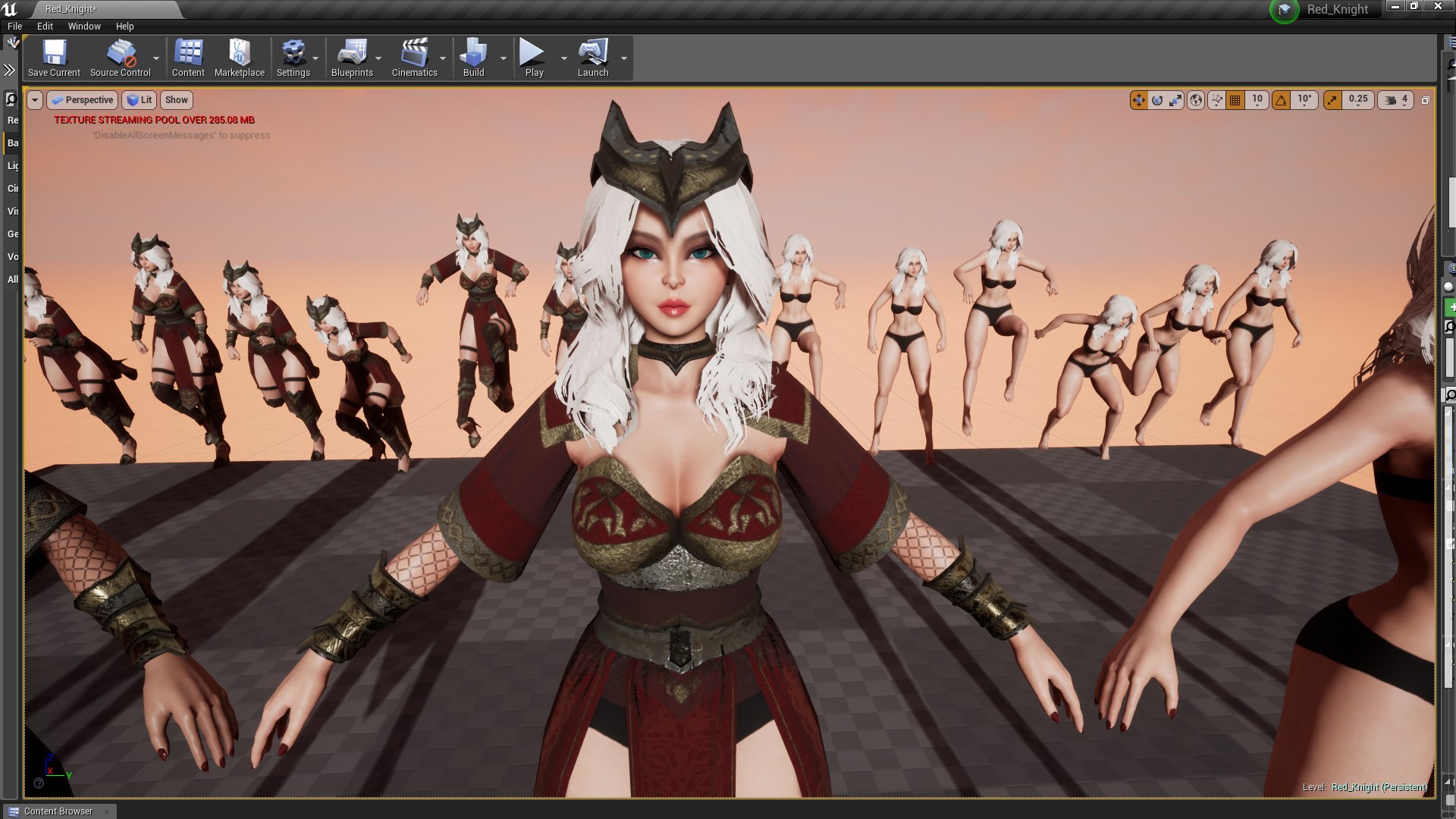
Task: Select the Recently Placed category
Action: 12,120
